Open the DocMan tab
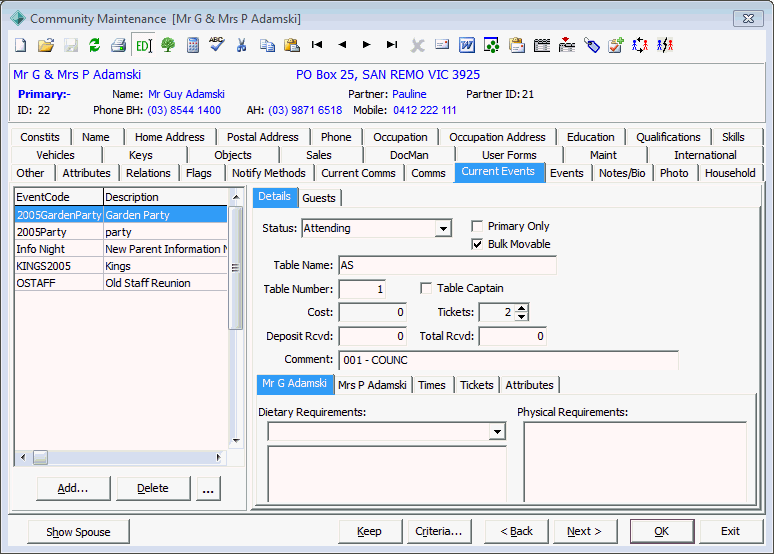 pyautogui.click(x=409, y=155)
